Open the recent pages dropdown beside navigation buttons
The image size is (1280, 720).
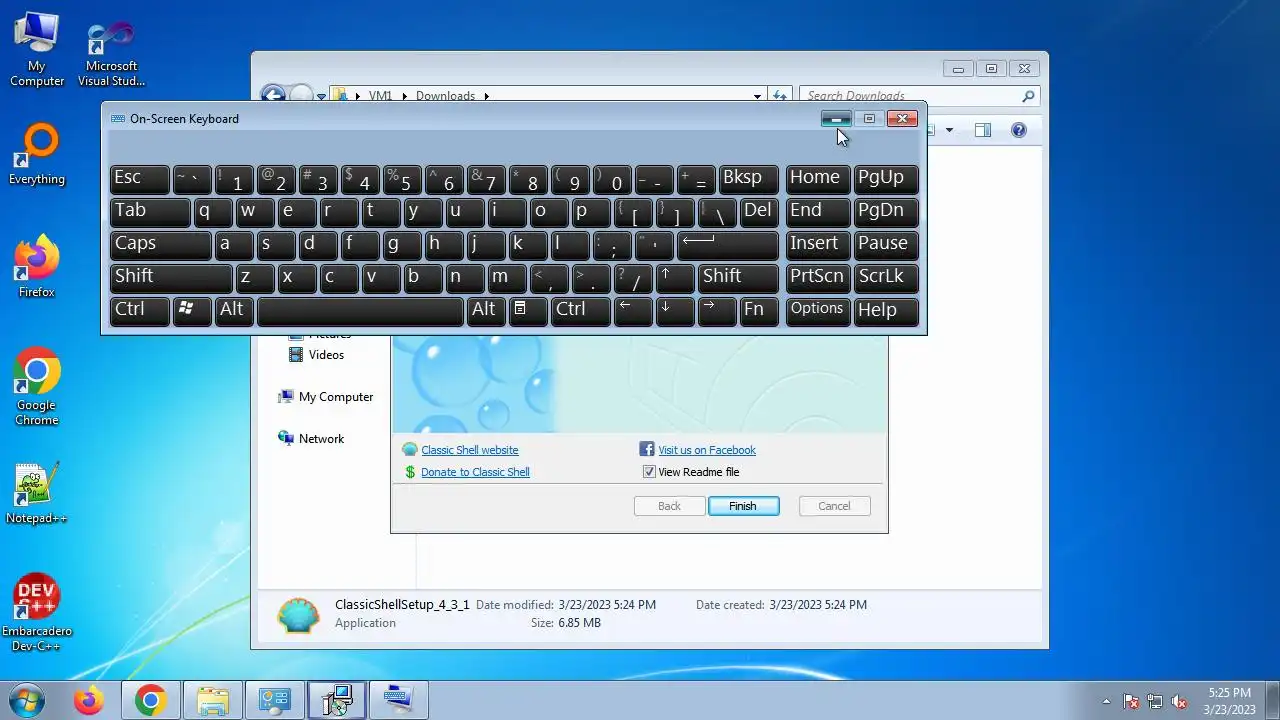(322, 97)
